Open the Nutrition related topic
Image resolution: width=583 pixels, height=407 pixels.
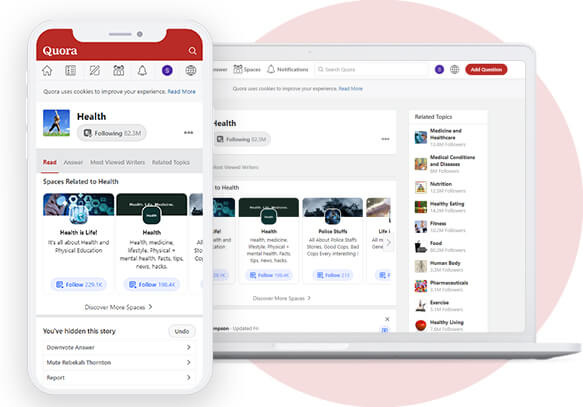(440, 187)
